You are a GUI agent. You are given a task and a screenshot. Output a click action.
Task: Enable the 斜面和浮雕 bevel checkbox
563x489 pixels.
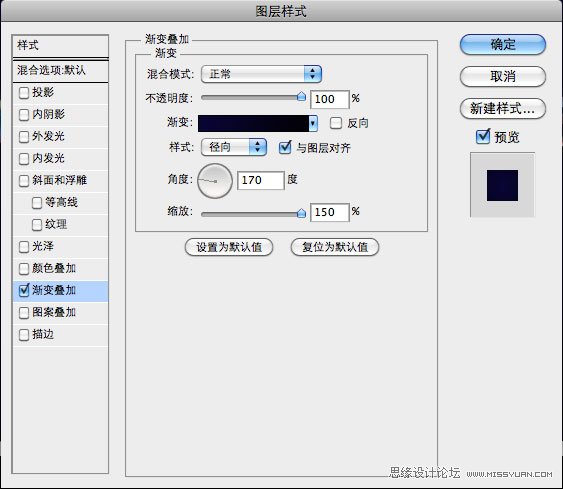pos(24,181)
